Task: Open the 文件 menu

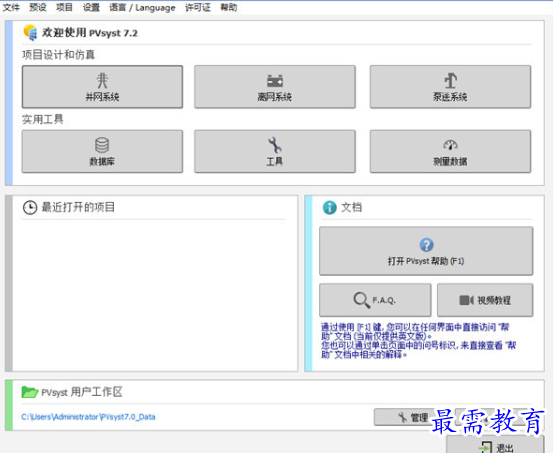Action: click(x=11, y=7)
